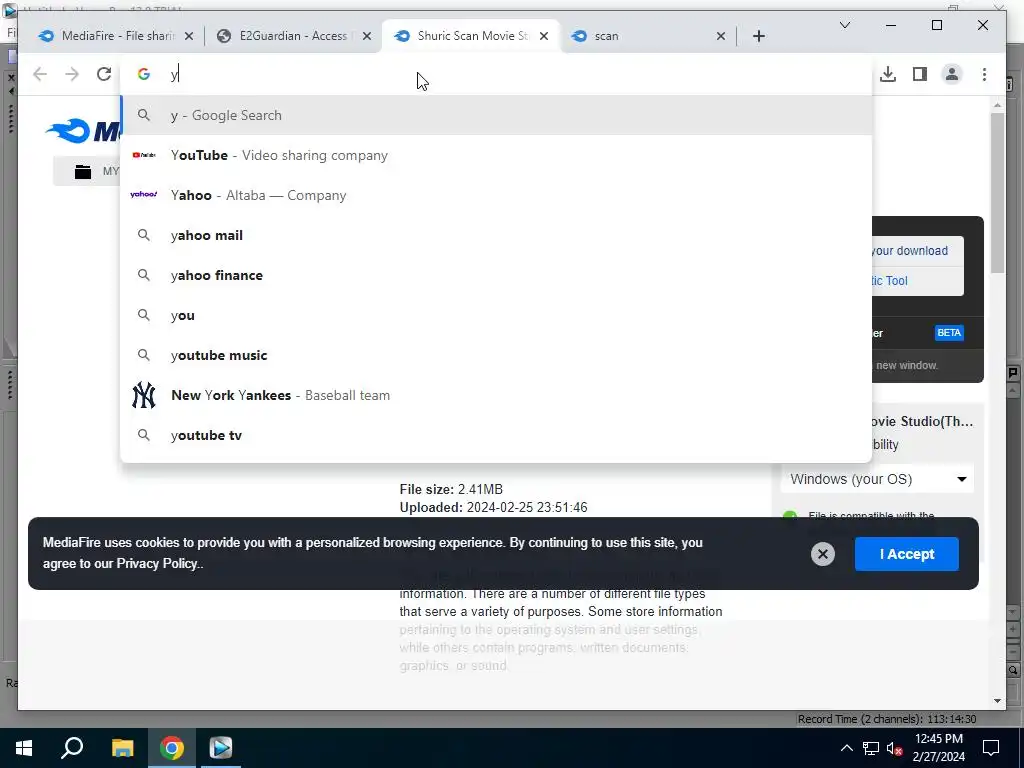
Task: Open the tab search chevron
Action: click(844, 25)
